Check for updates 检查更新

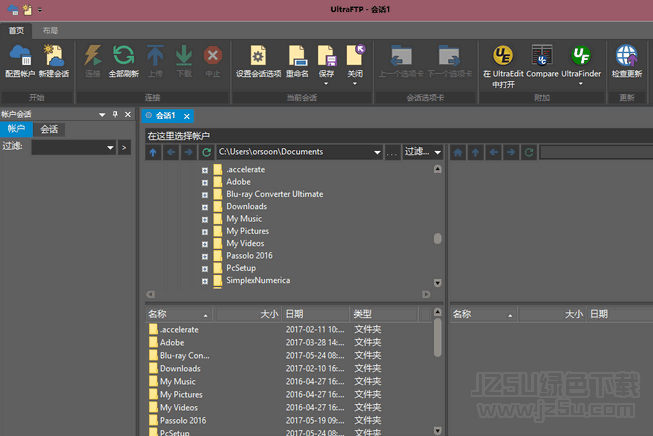tap(627, 61)
